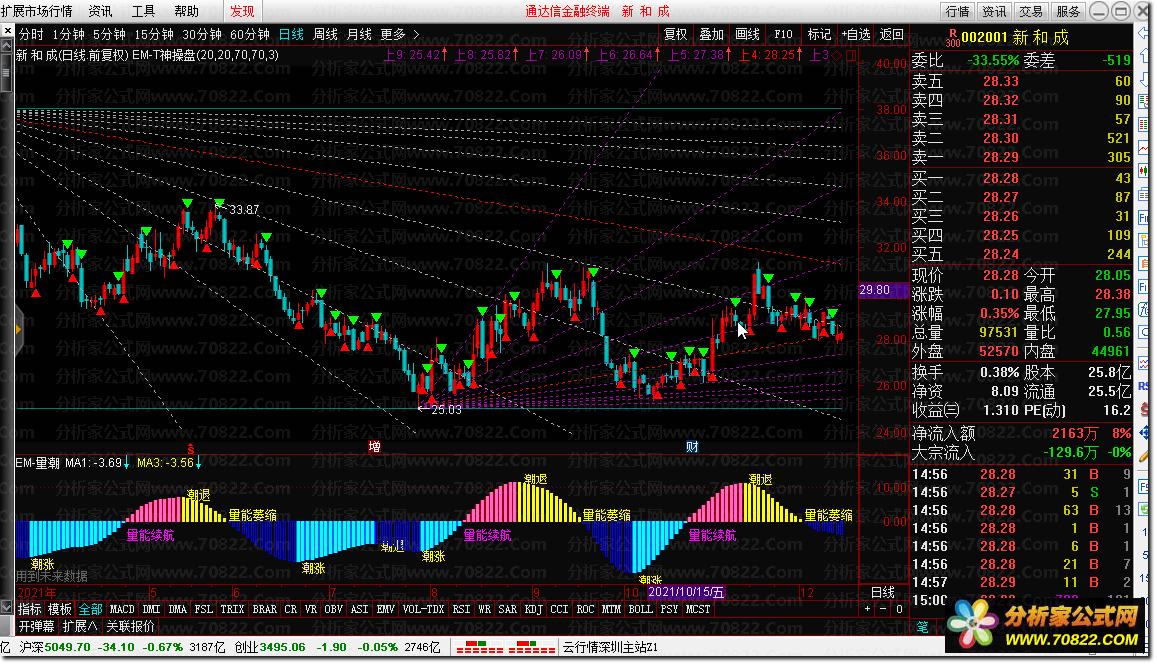
Task: Click the 财 event marker below chart
Action: click(691, 446)
